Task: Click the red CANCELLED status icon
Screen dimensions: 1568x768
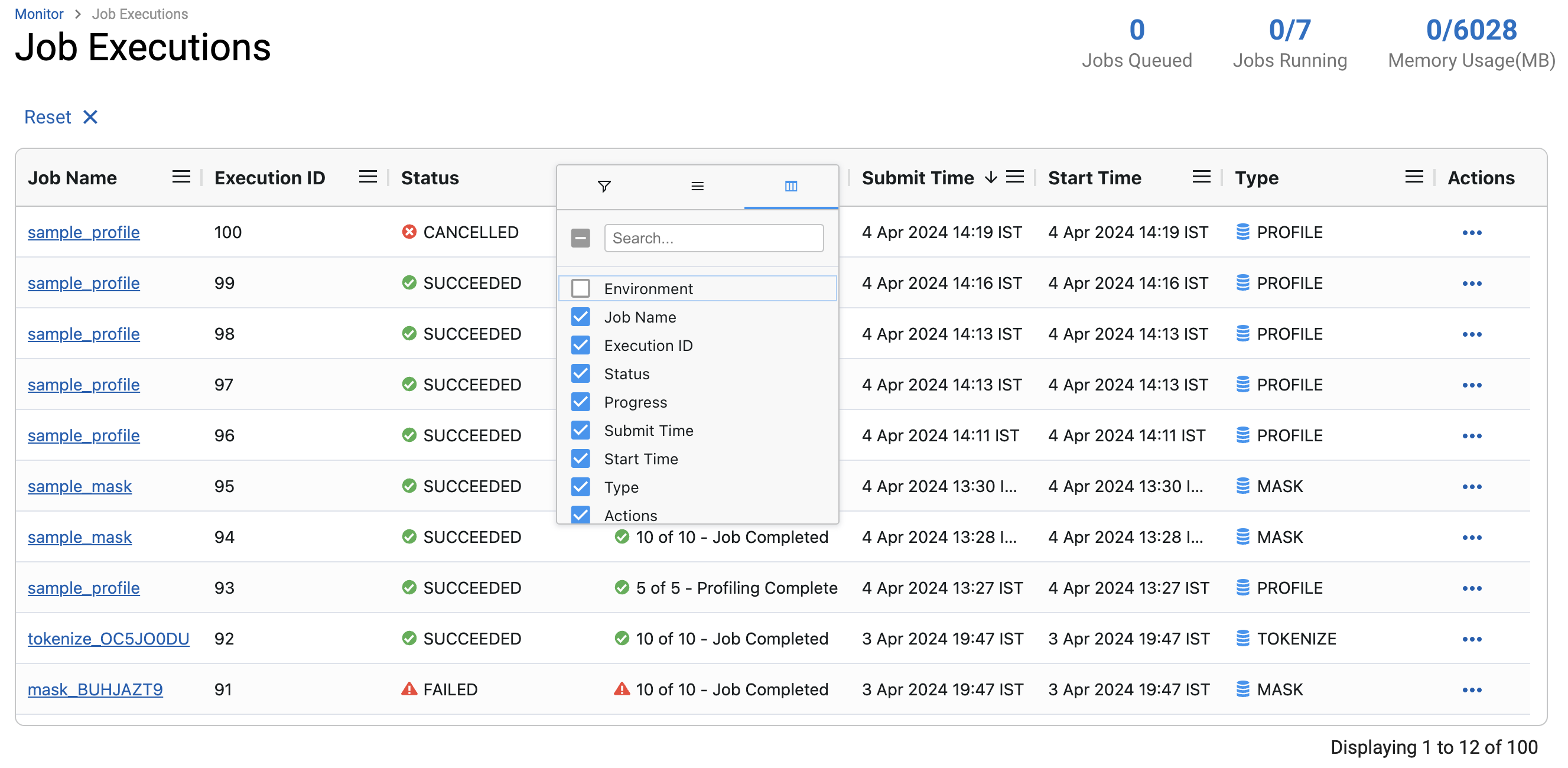Action: (x=409, y=232)
